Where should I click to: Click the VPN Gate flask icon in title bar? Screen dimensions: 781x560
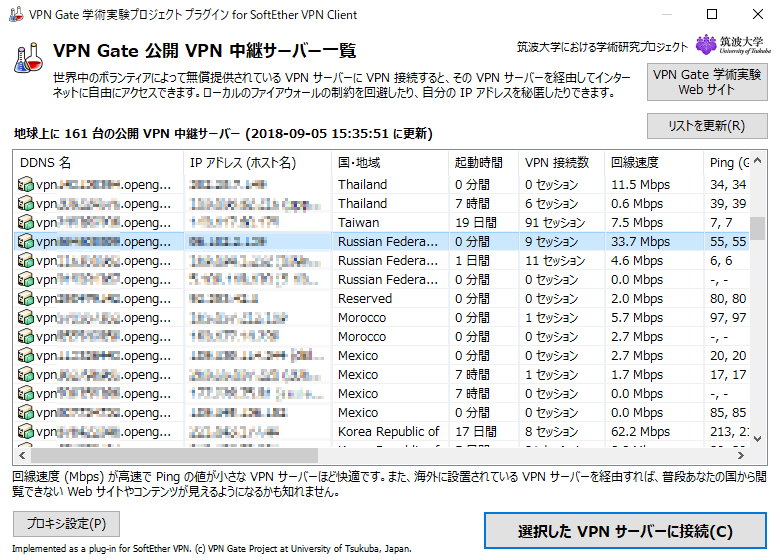pos(16,14)
